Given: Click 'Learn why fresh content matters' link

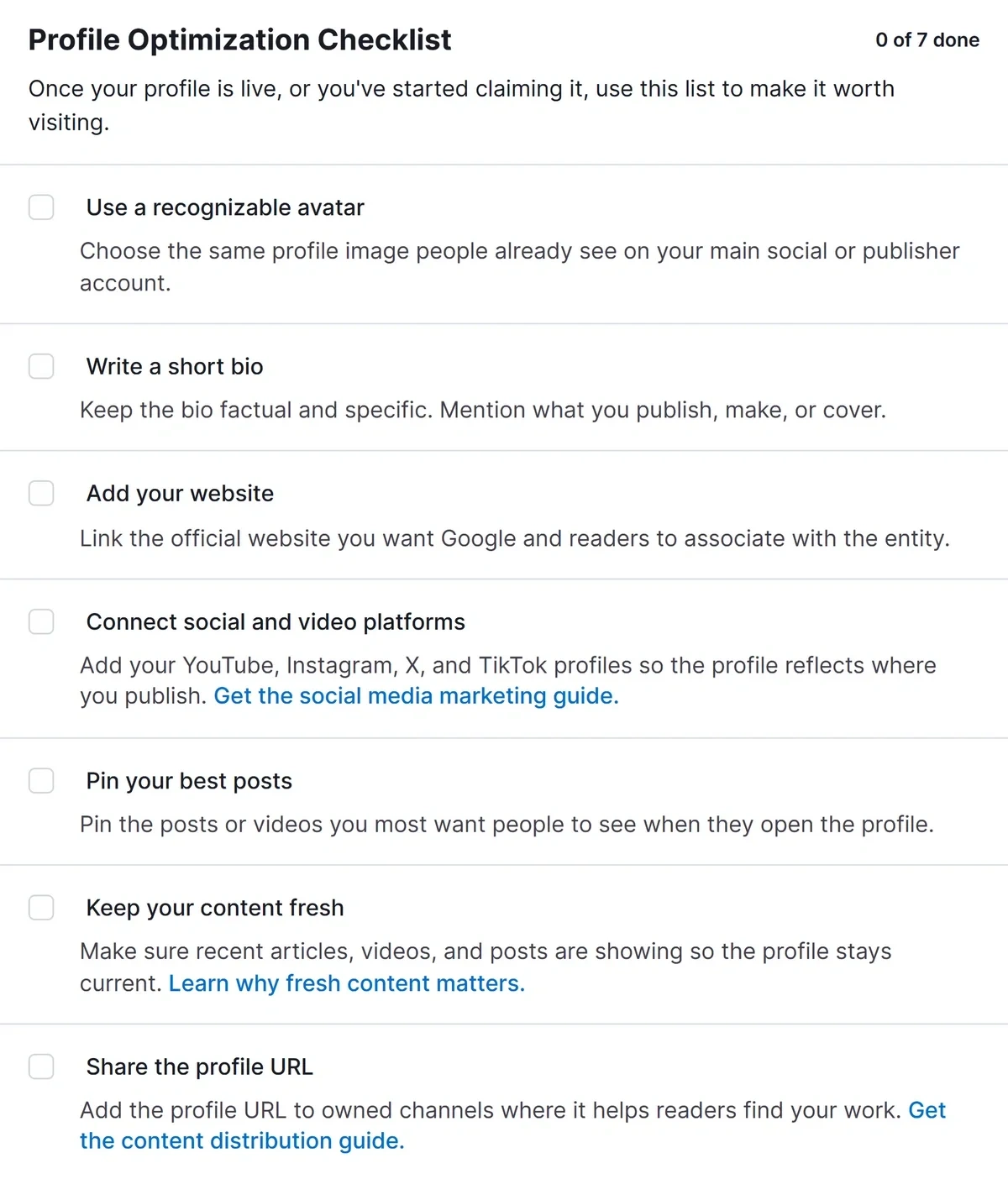Looking at the screenshot, I should (347, 983).
